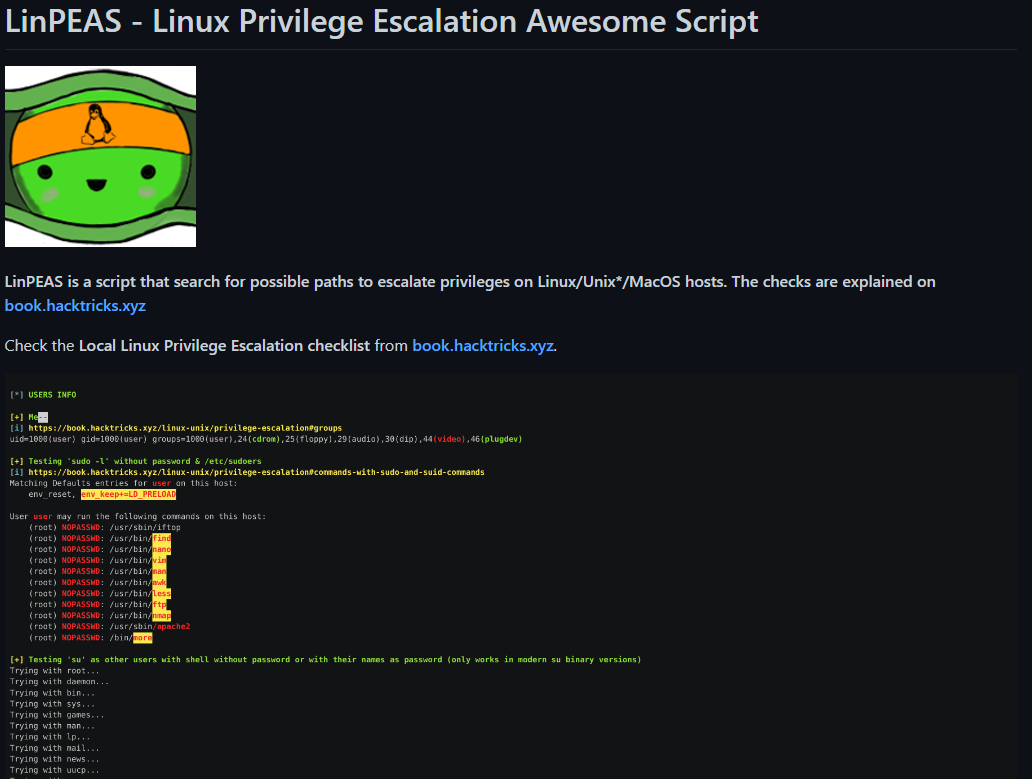Click the highlighted 'find' binary entry
This screenshot has height=779, width=1032.
coord(161,538)
